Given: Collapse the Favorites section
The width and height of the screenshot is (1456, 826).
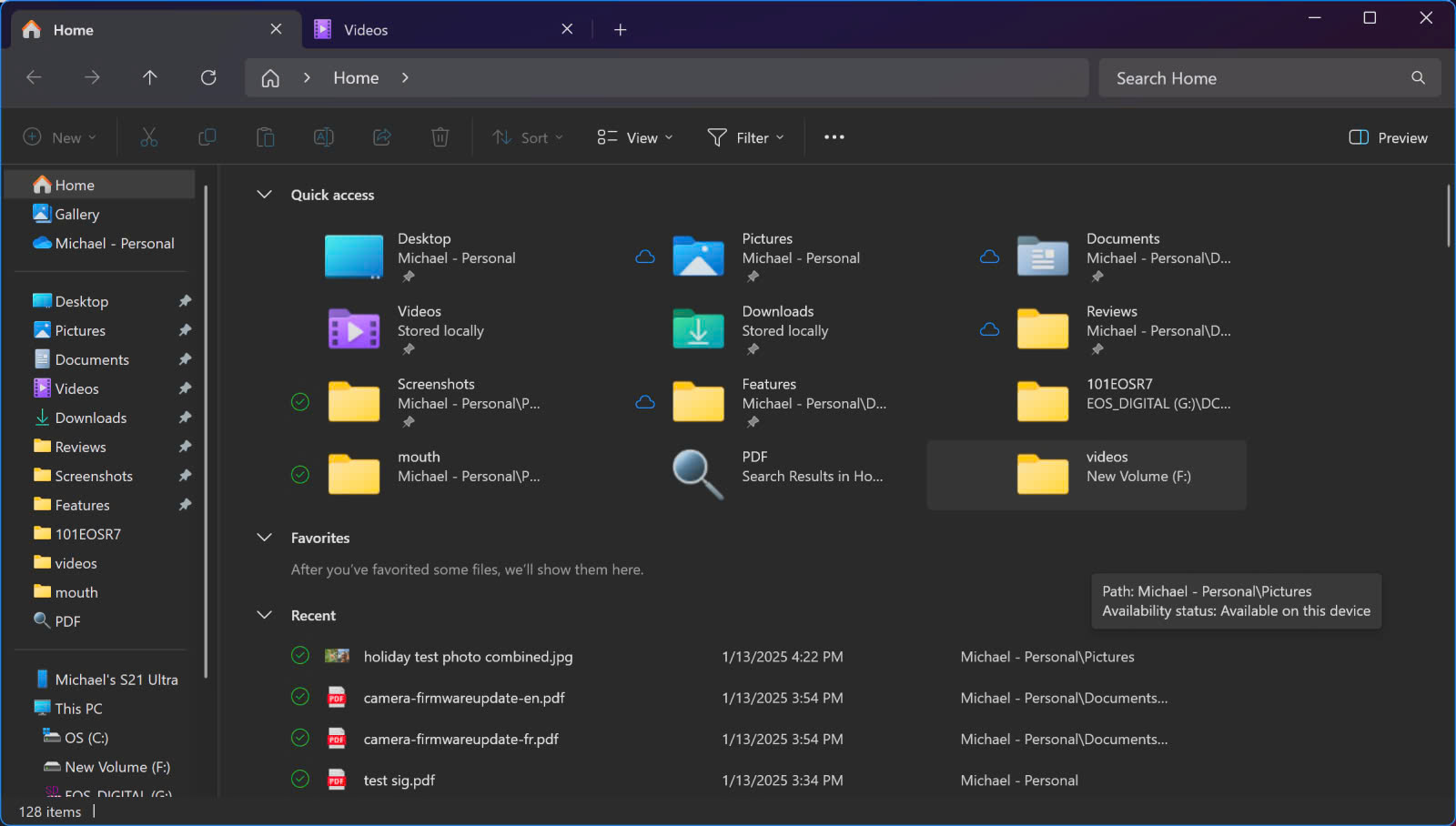Looking at the screenshot, I should (265, 538).
